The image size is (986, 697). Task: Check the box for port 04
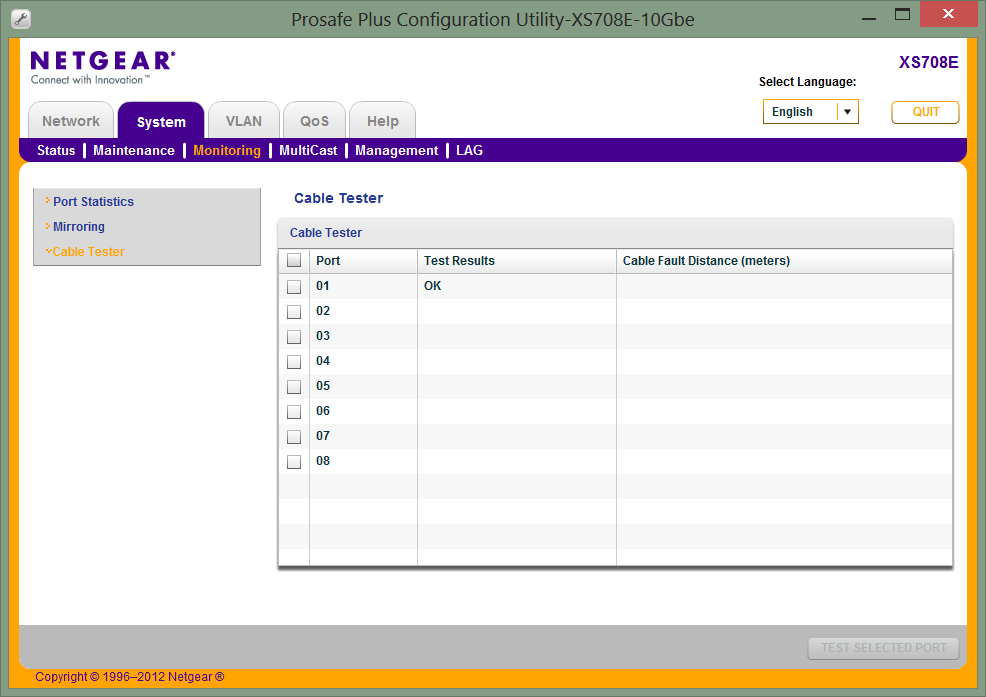[x=294, y=362]
